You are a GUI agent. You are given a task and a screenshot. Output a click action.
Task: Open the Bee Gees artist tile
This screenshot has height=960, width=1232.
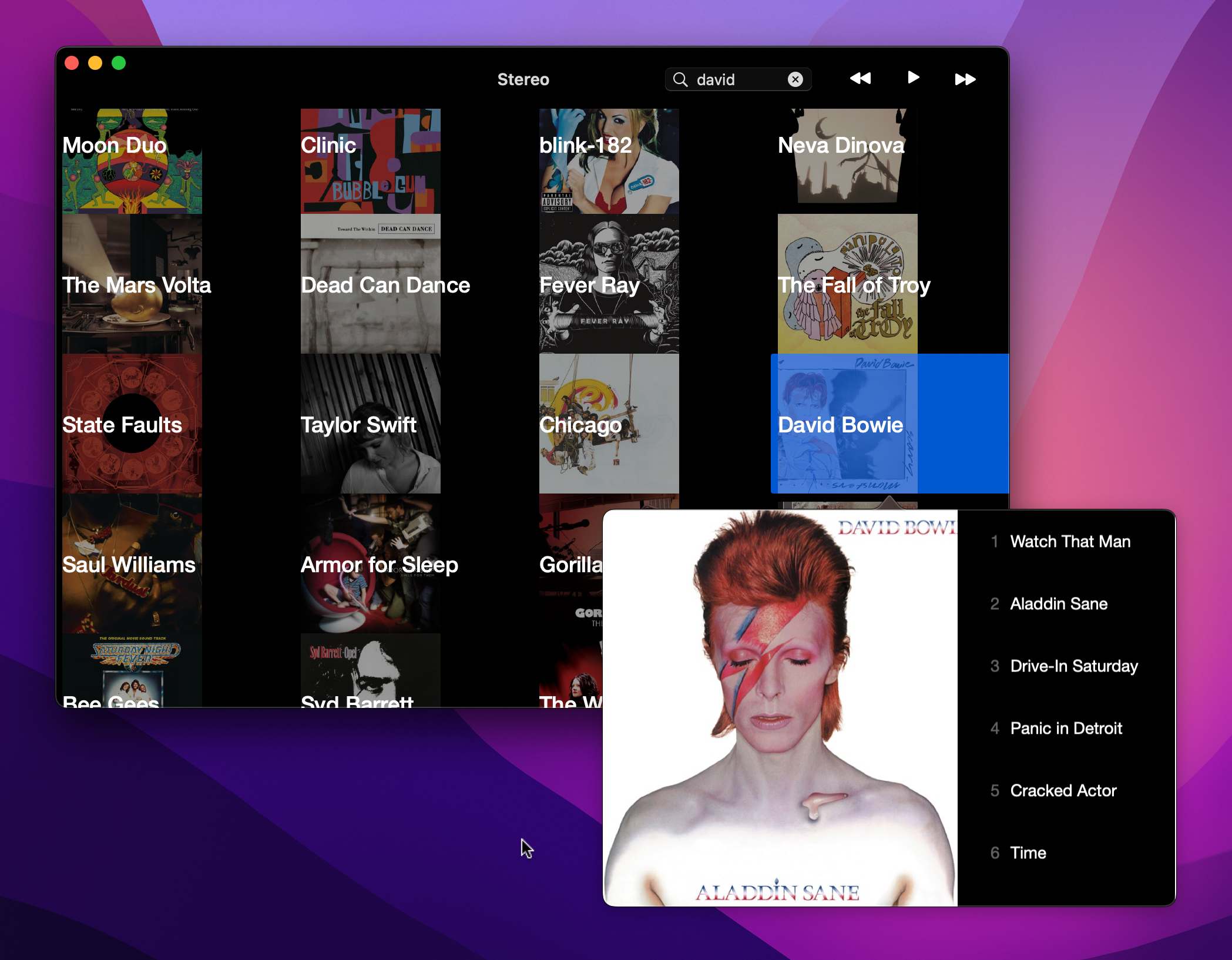pyautogui.click(x=132, y=670)
